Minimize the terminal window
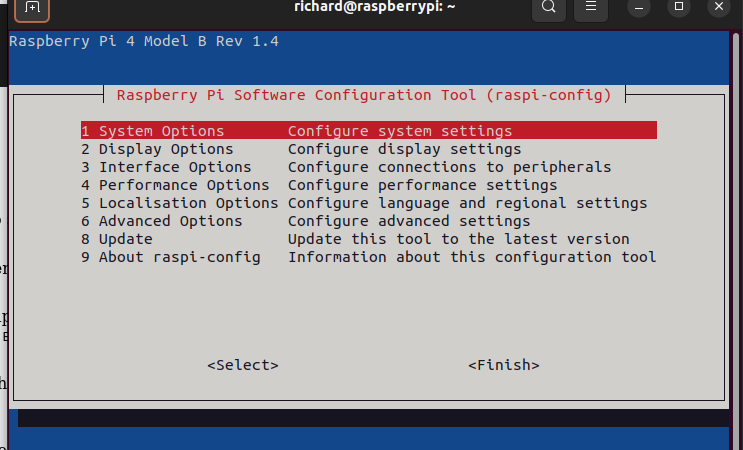Screen dimensions: 743x450 coord(639,7)
